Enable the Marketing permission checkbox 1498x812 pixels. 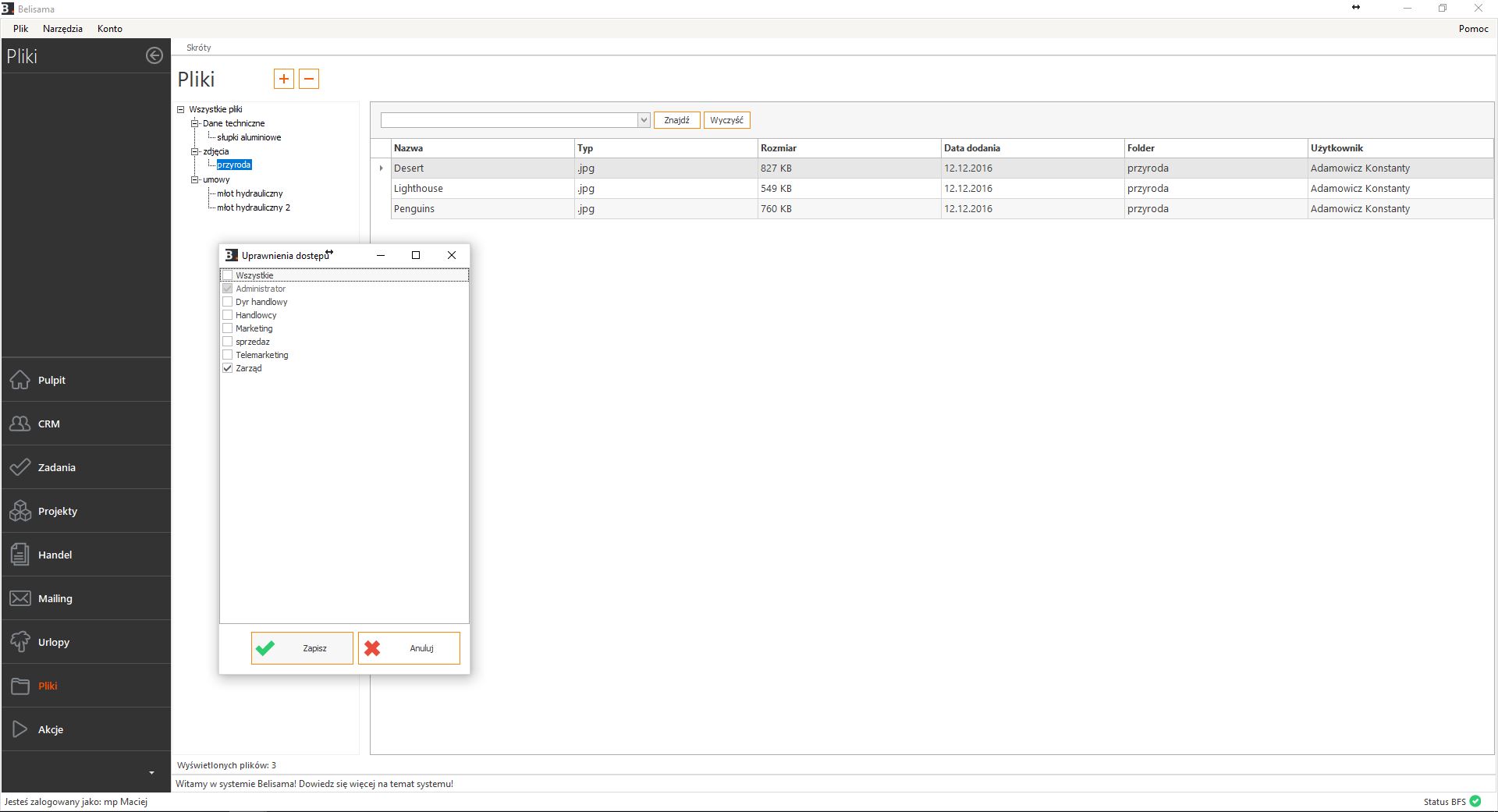tap(228, 328)
